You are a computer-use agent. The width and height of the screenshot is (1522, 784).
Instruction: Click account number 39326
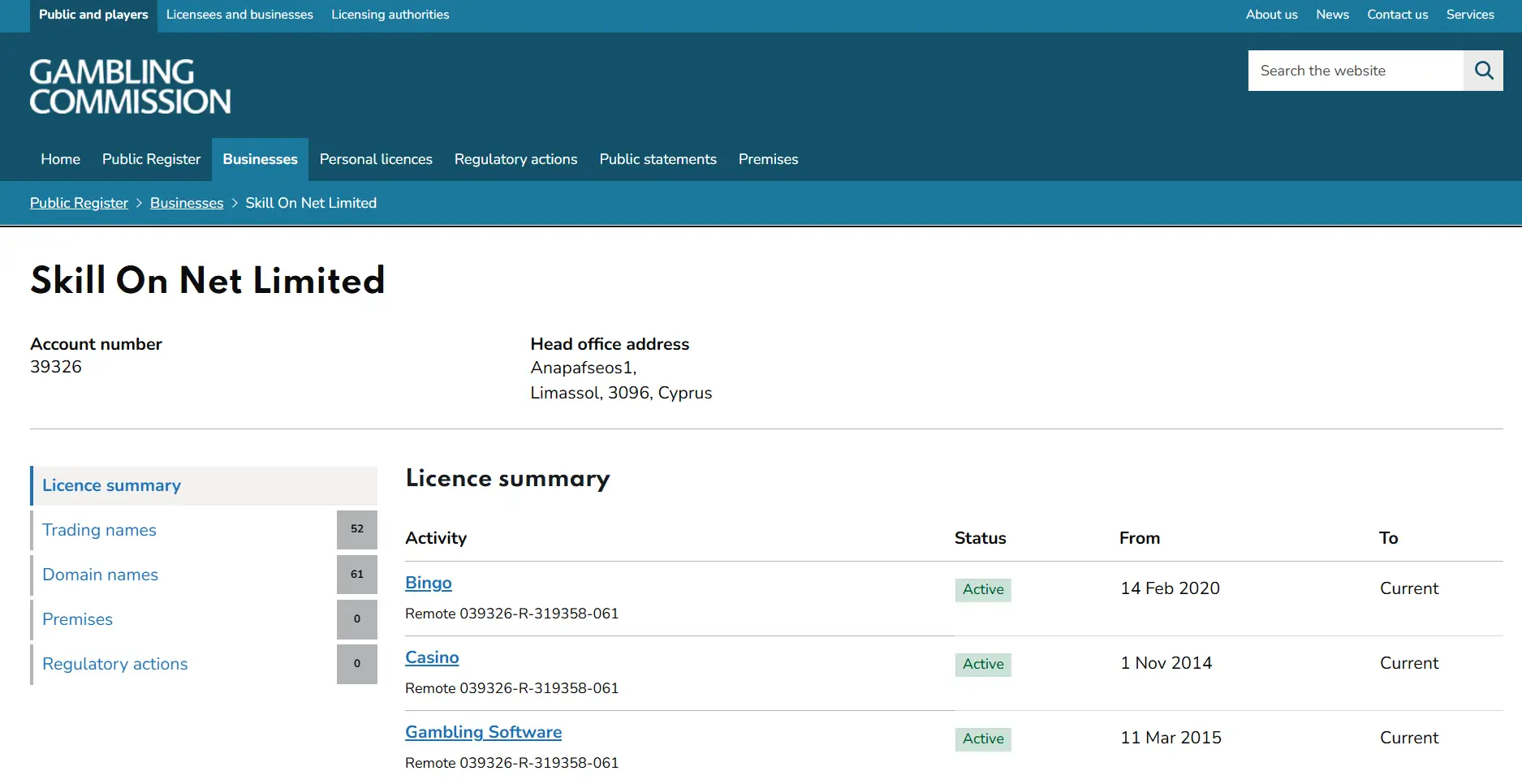point(56,367)
